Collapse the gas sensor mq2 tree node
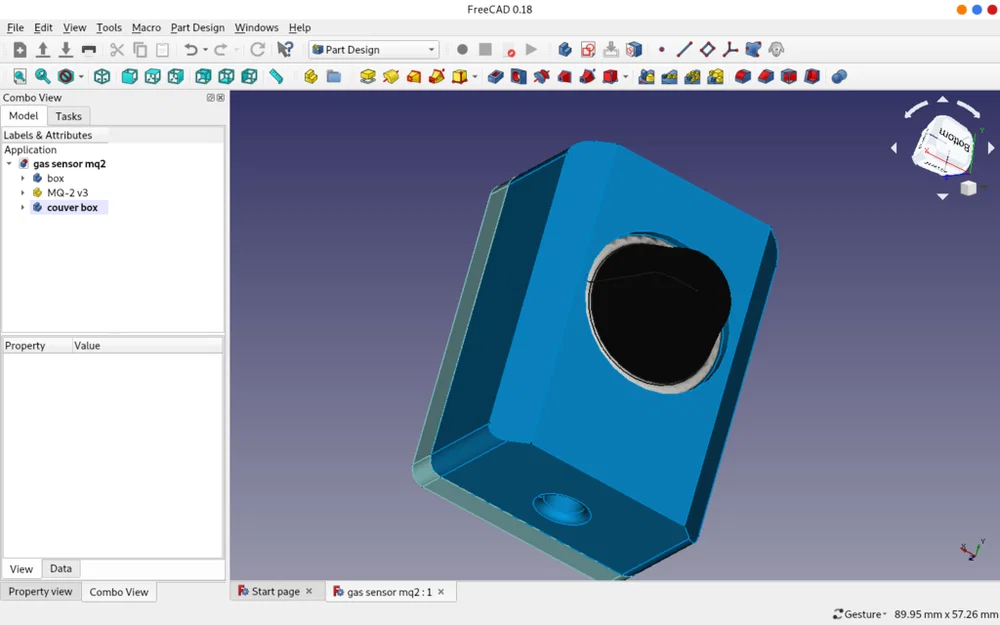 [x=10, y=164]
